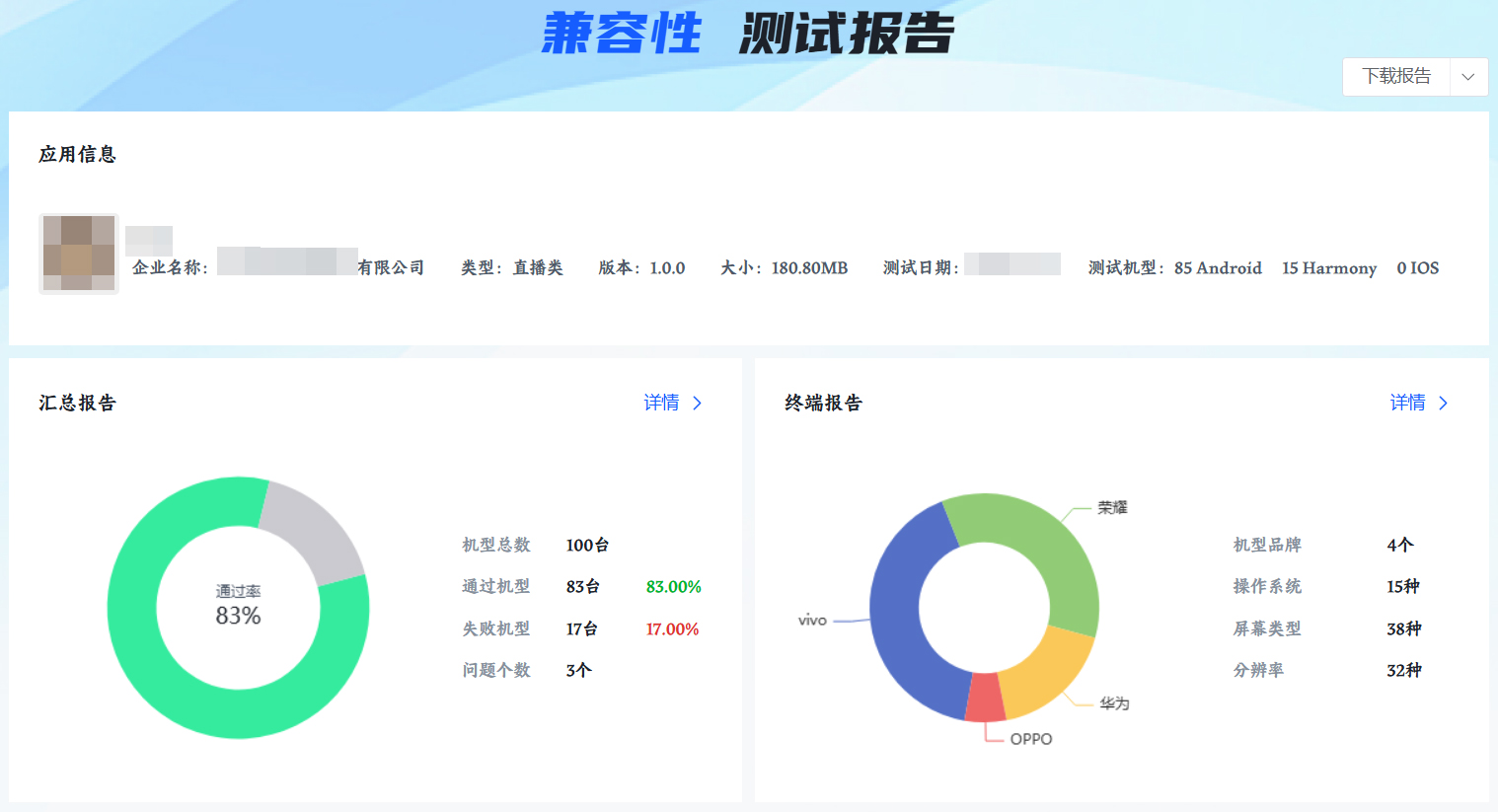Click the 85 Android test device text
Screen dimensions: 1498x812
(x=1218, y=268)
